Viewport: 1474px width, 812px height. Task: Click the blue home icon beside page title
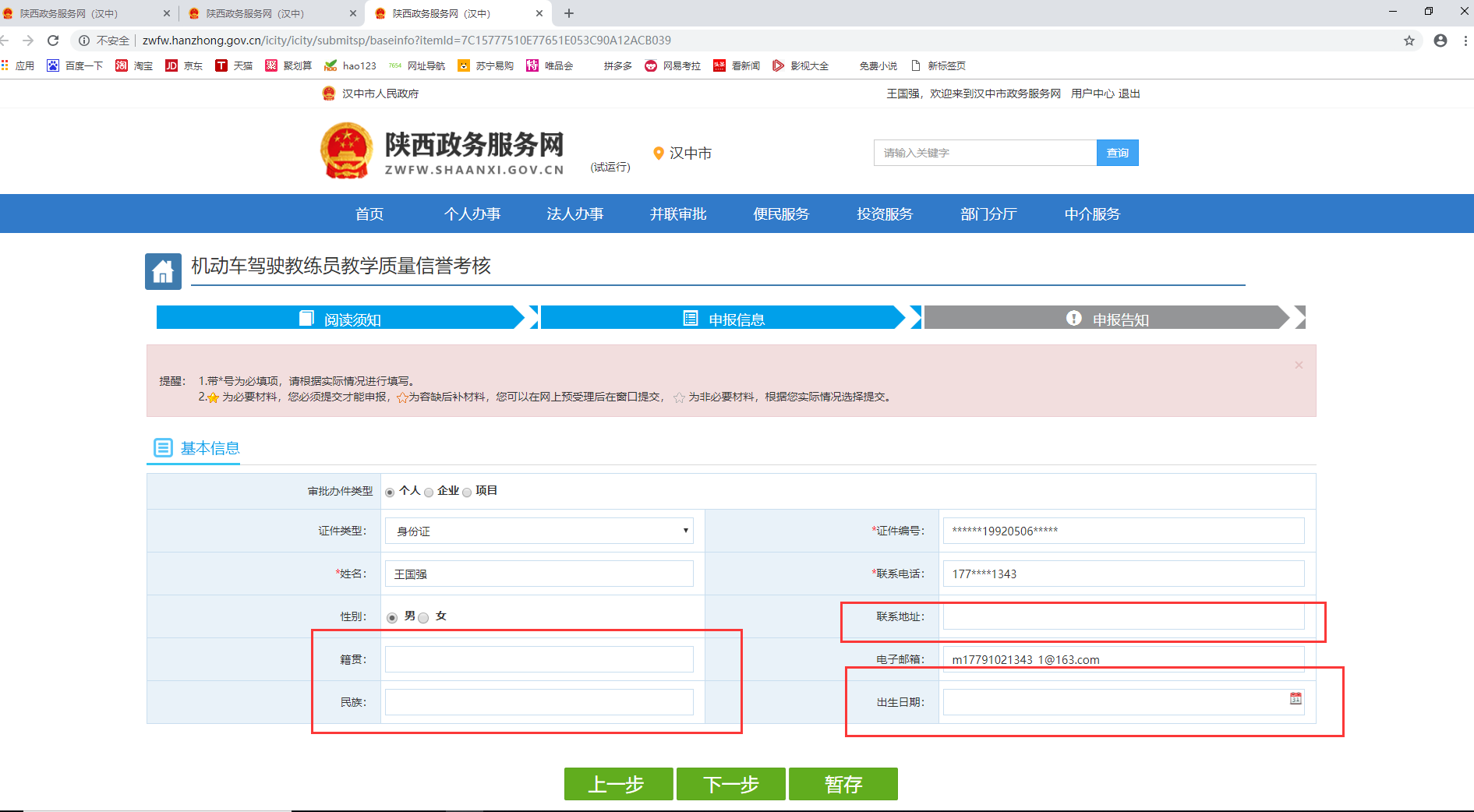coord(163,271)
